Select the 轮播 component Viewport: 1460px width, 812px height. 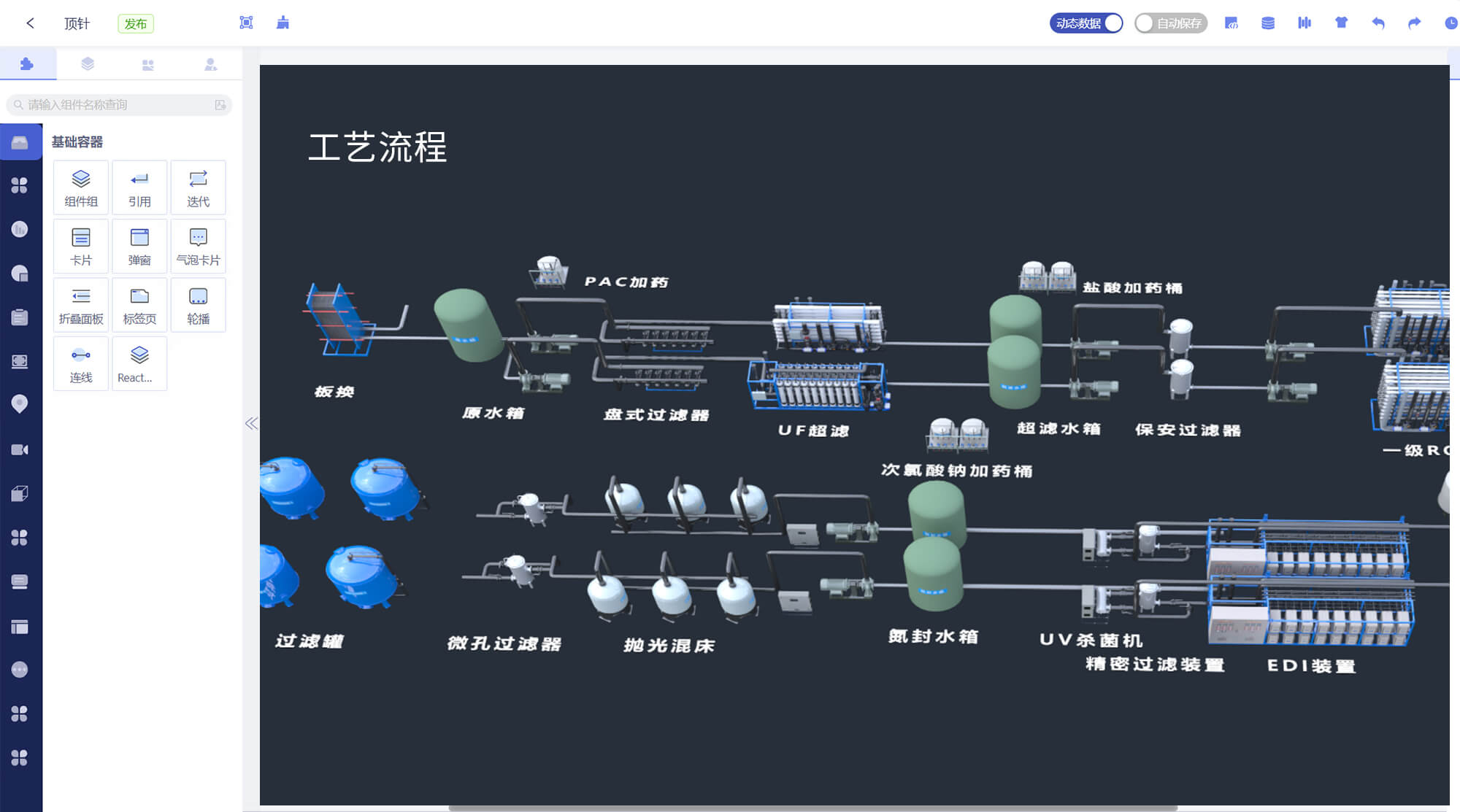(x=198, y=305)
